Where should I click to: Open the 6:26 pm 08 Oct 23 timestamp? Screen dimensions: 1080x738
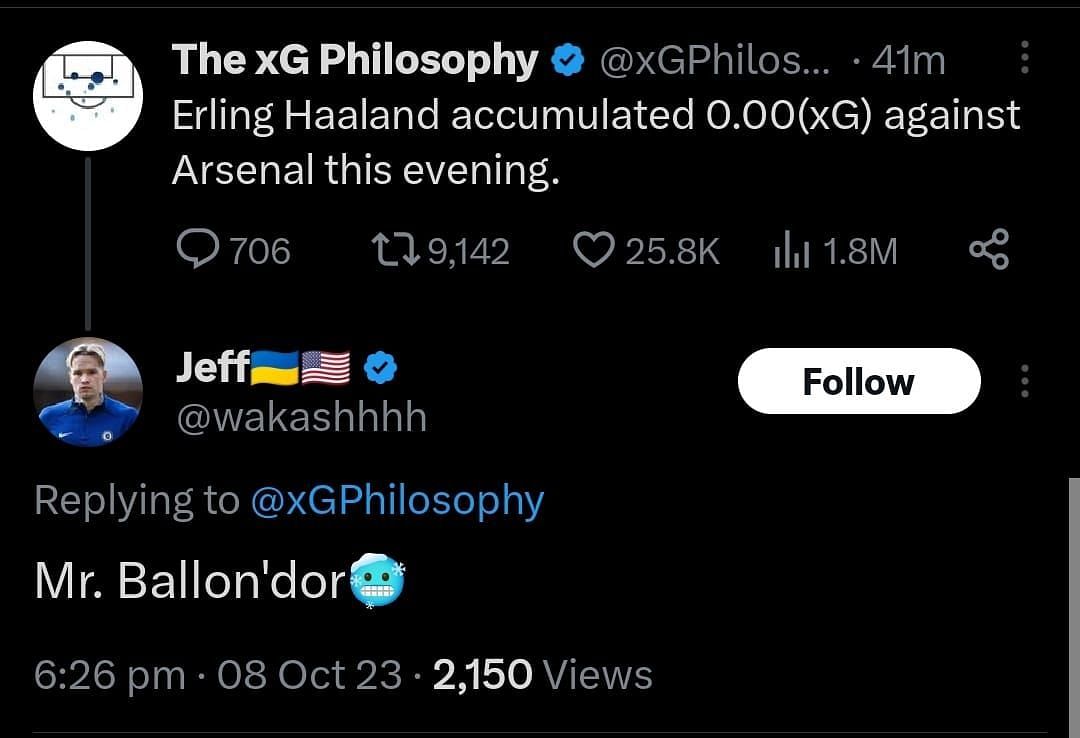point(218,675)
